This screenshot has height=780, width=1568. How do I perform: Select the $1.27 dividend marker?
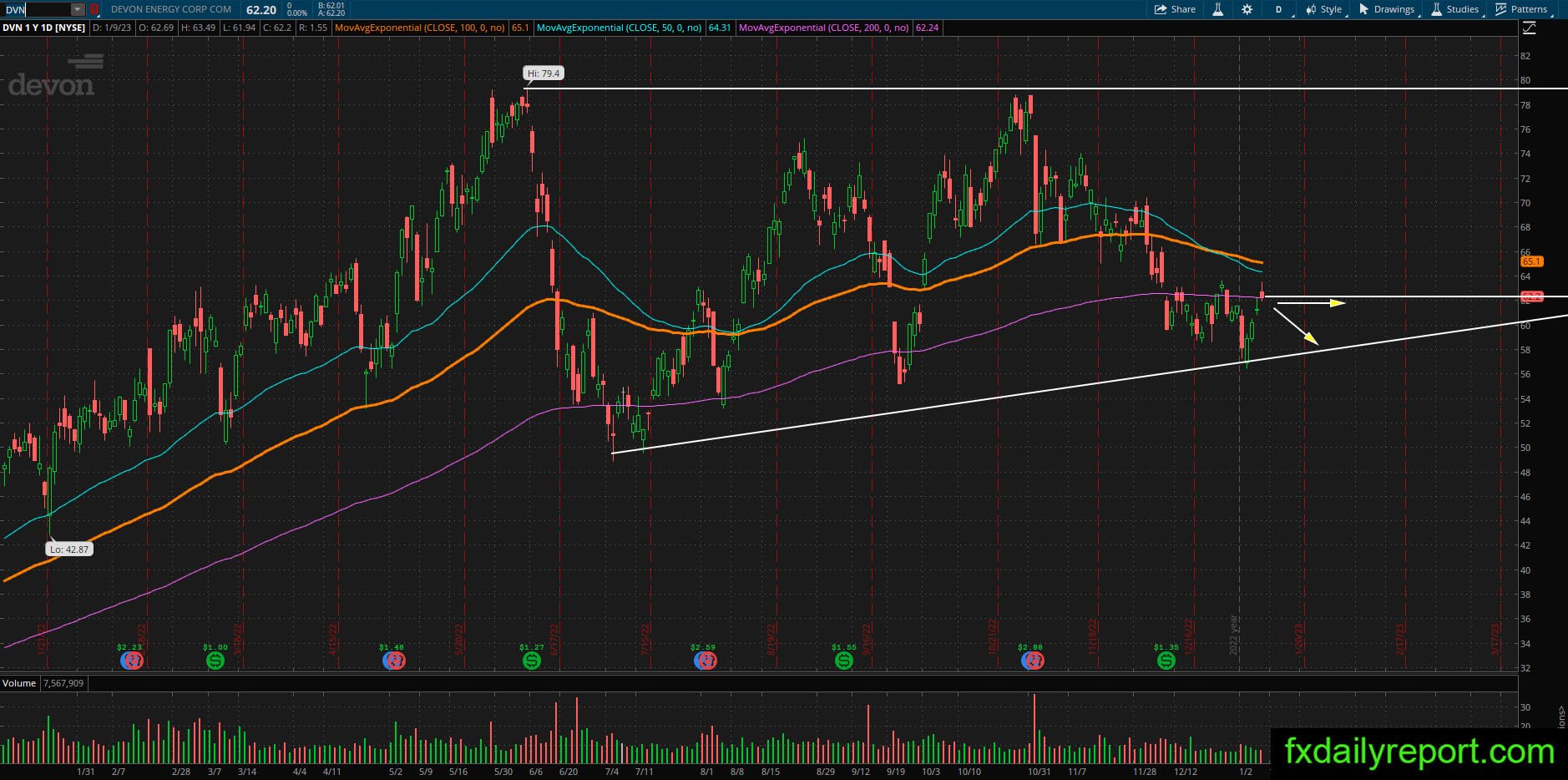click(531, 661)
